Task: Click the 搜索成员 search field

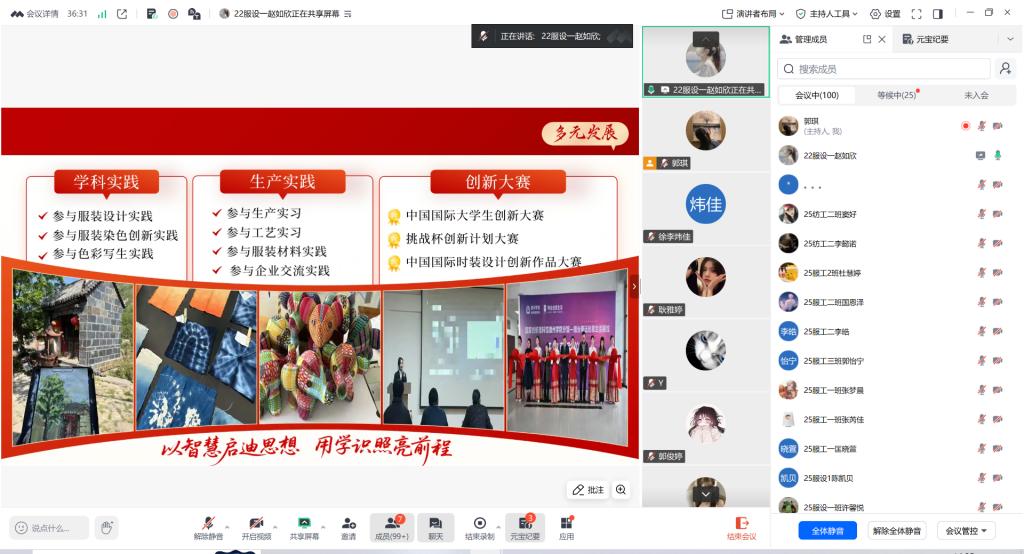Action: [x=884, y=69]
